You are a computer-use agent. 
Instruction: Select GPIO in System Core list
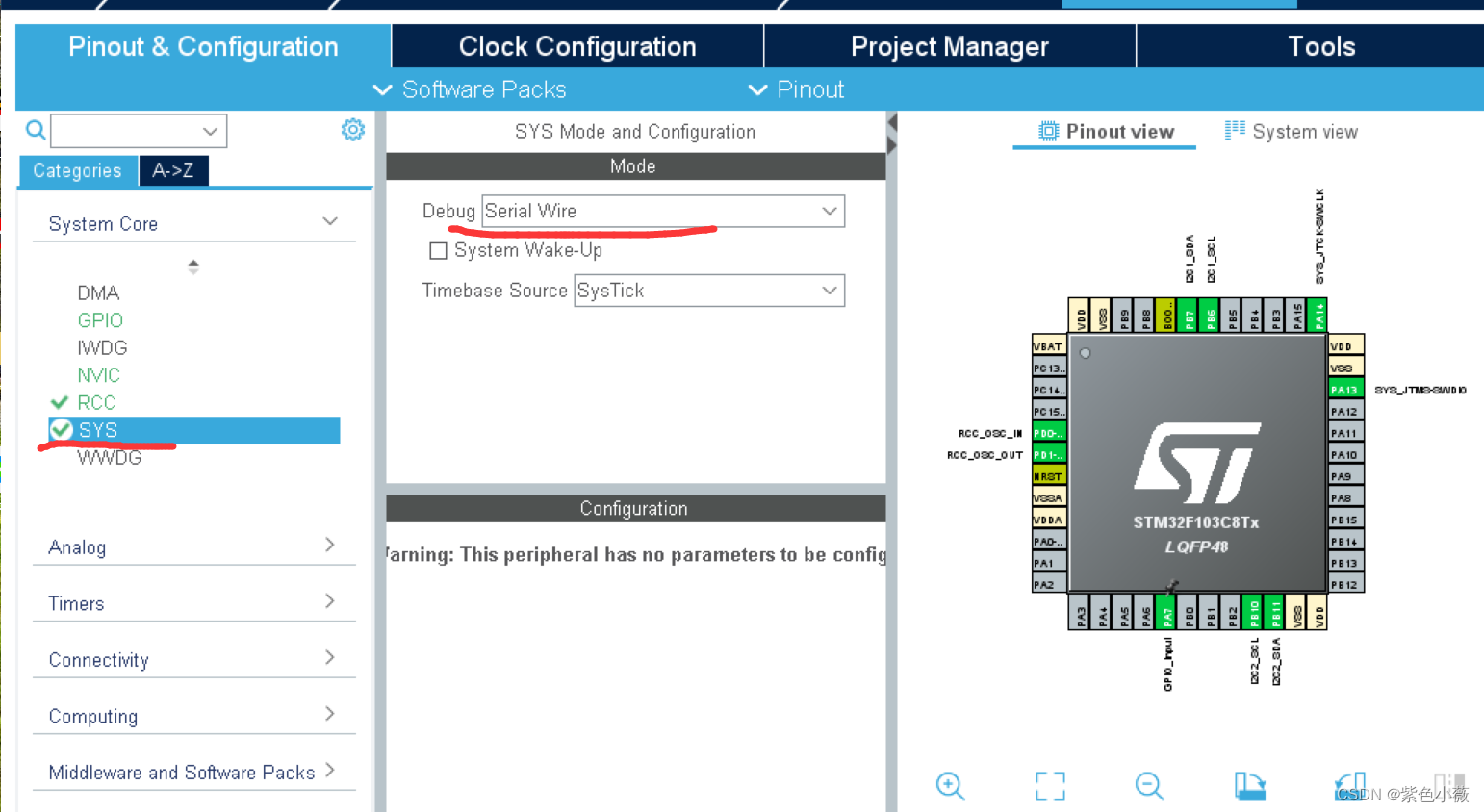click(100, 320)
